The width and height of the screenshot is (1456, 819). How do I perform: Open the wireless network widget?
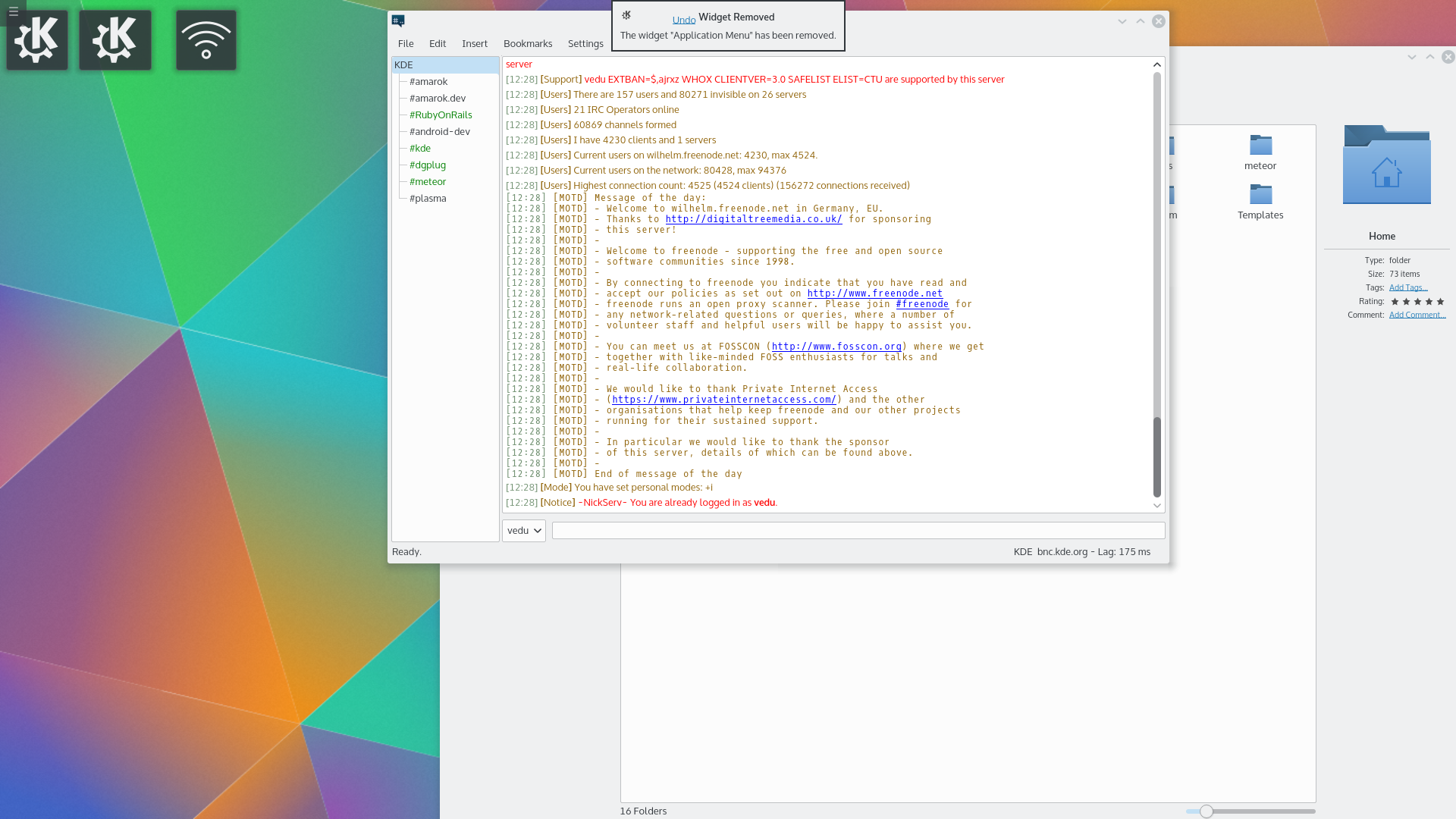[x=206, y=40]
